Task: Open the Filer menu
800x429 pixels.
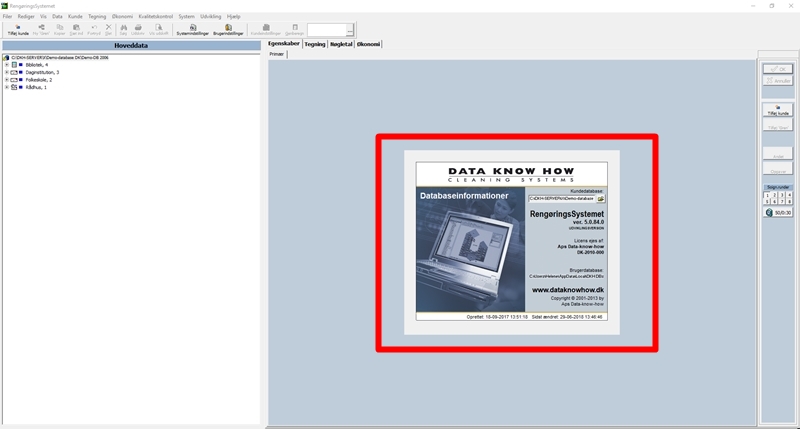Action: 7,16
